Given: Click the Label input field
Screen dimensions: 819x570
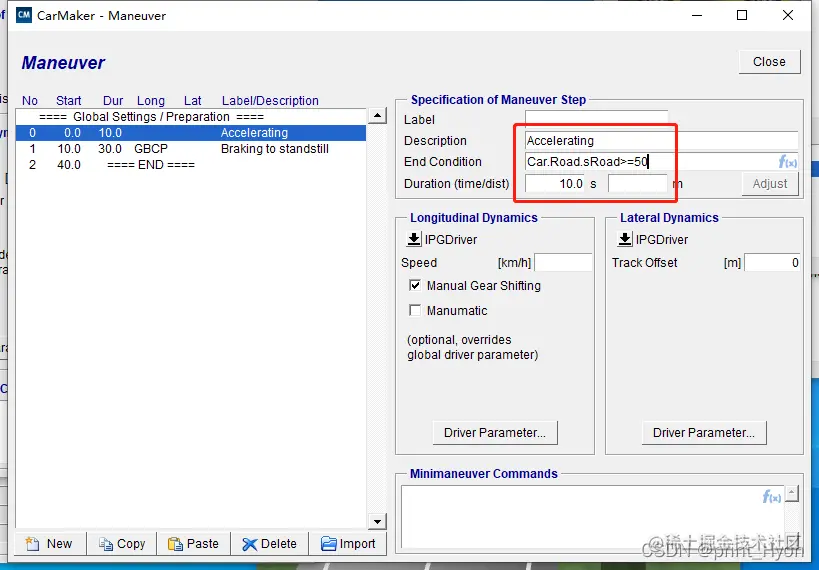Looking at the screenshot, I should pos(596,120).
